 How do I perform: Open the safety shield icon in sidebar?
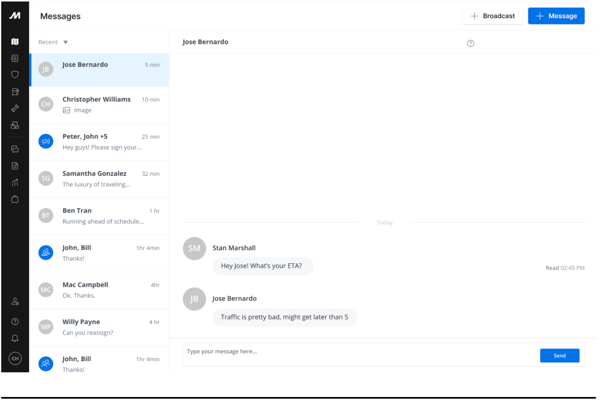(15, 75)
